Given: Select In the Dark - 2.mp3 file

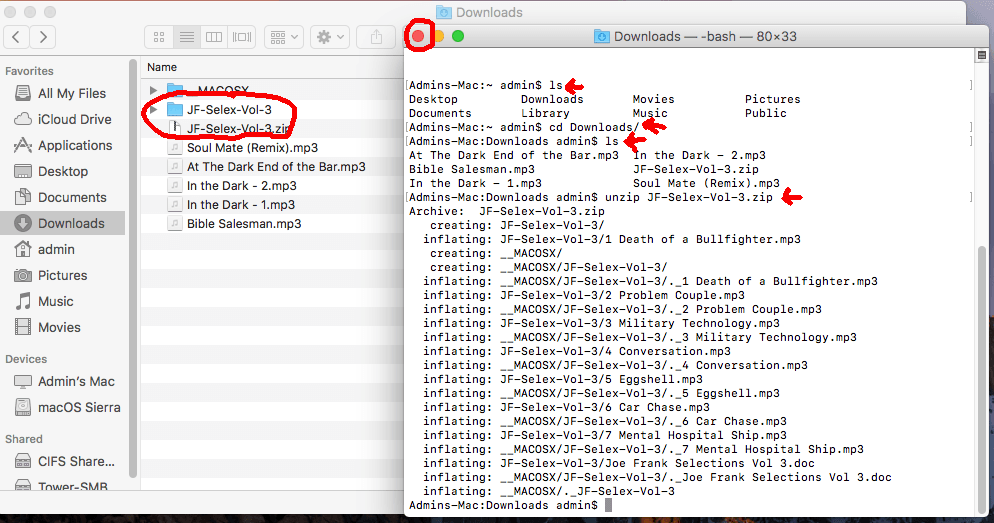Looking at the screenshot, I should click(x=242, y=186).
